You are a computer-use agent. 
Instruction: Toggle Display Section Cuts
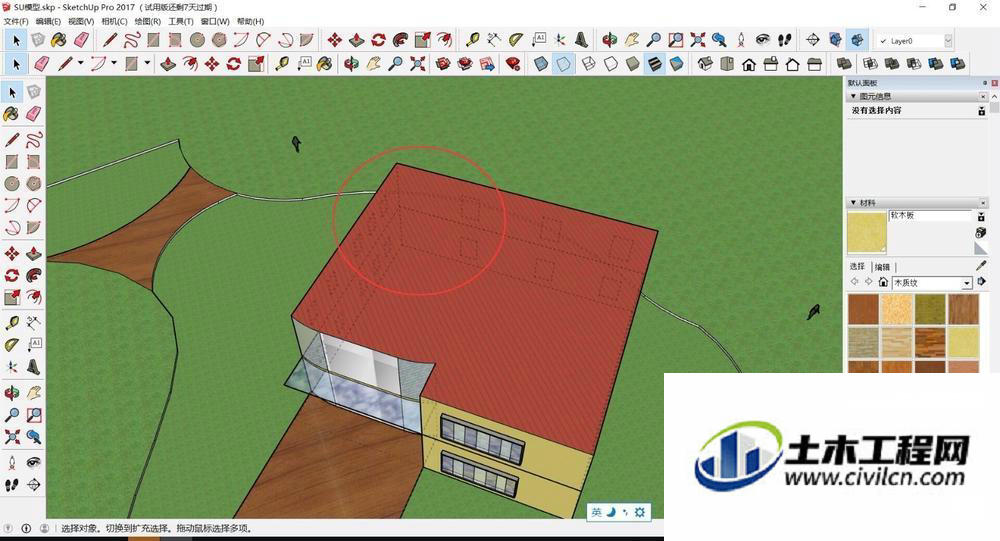[857, 40]
